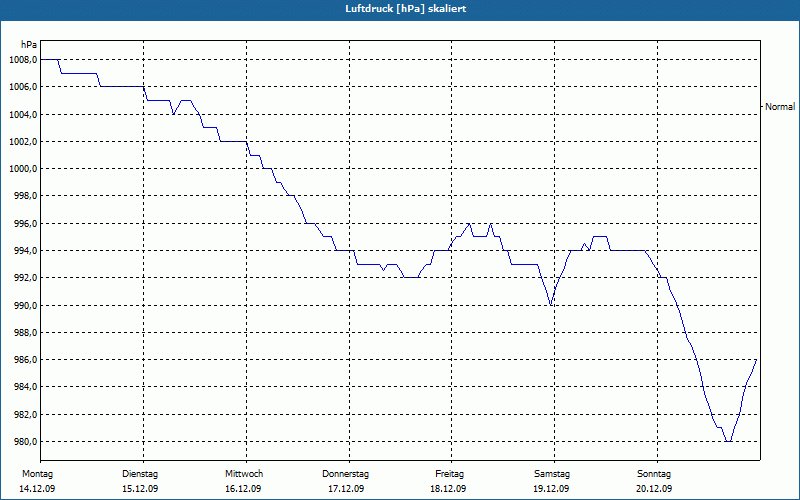Click the 1008,0 axis value
800x500 pixels.
point(23,60)
